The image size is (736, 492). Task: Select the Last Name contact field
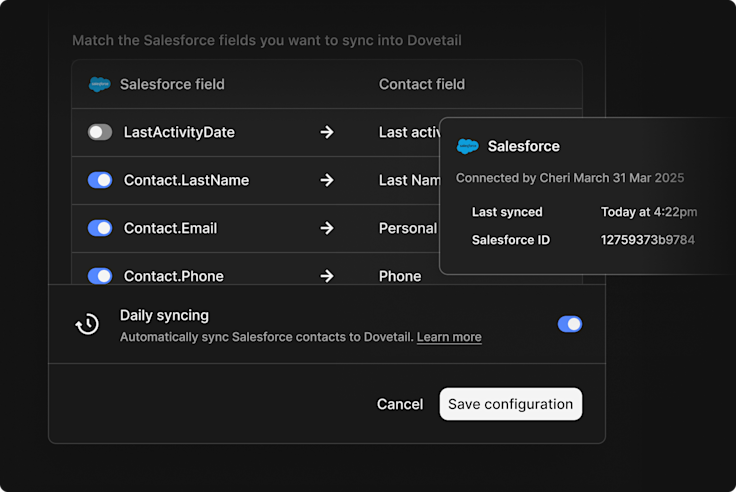pos(409,180)
